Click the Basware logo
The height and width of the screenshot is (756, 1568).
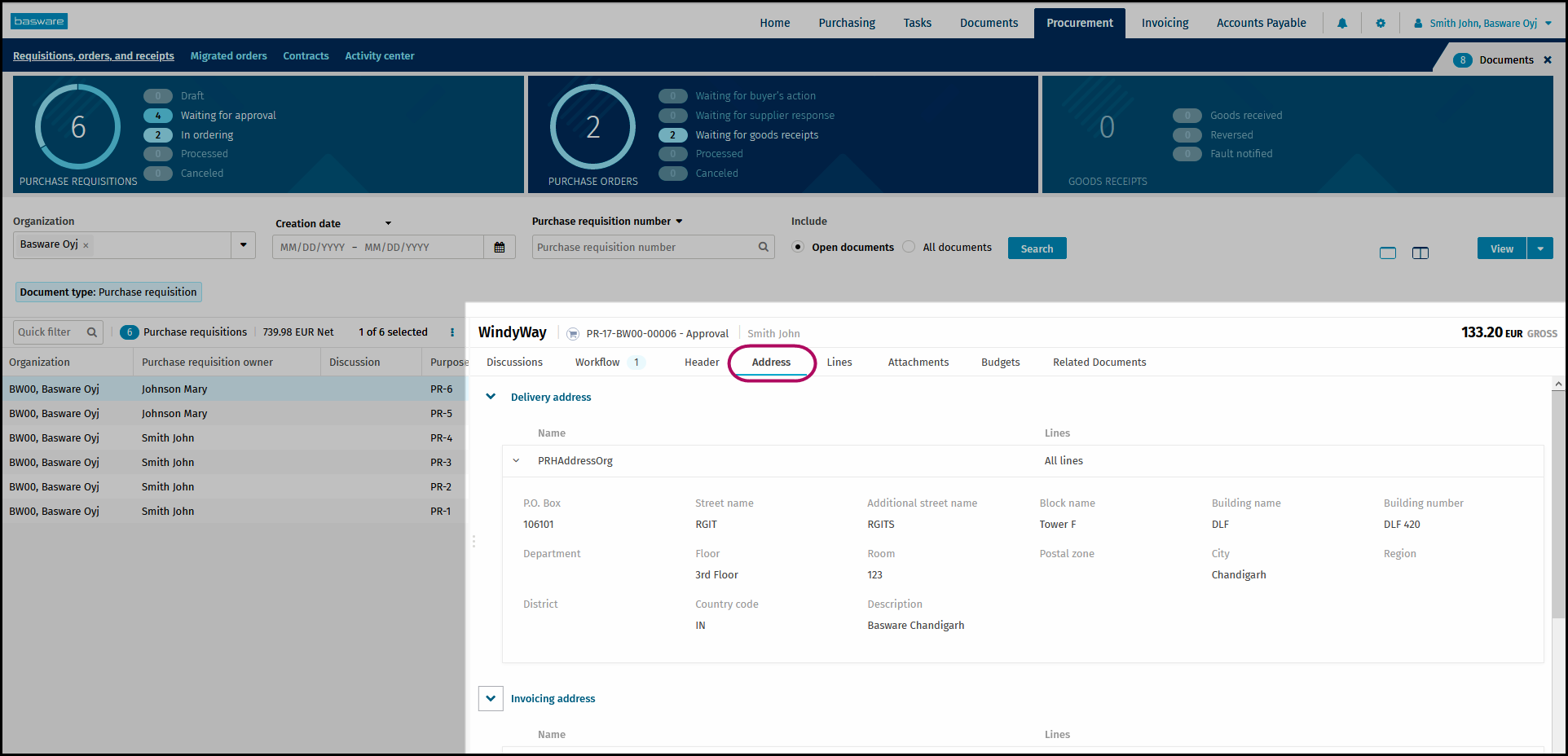pyautogui.click(x=39, y=21)
